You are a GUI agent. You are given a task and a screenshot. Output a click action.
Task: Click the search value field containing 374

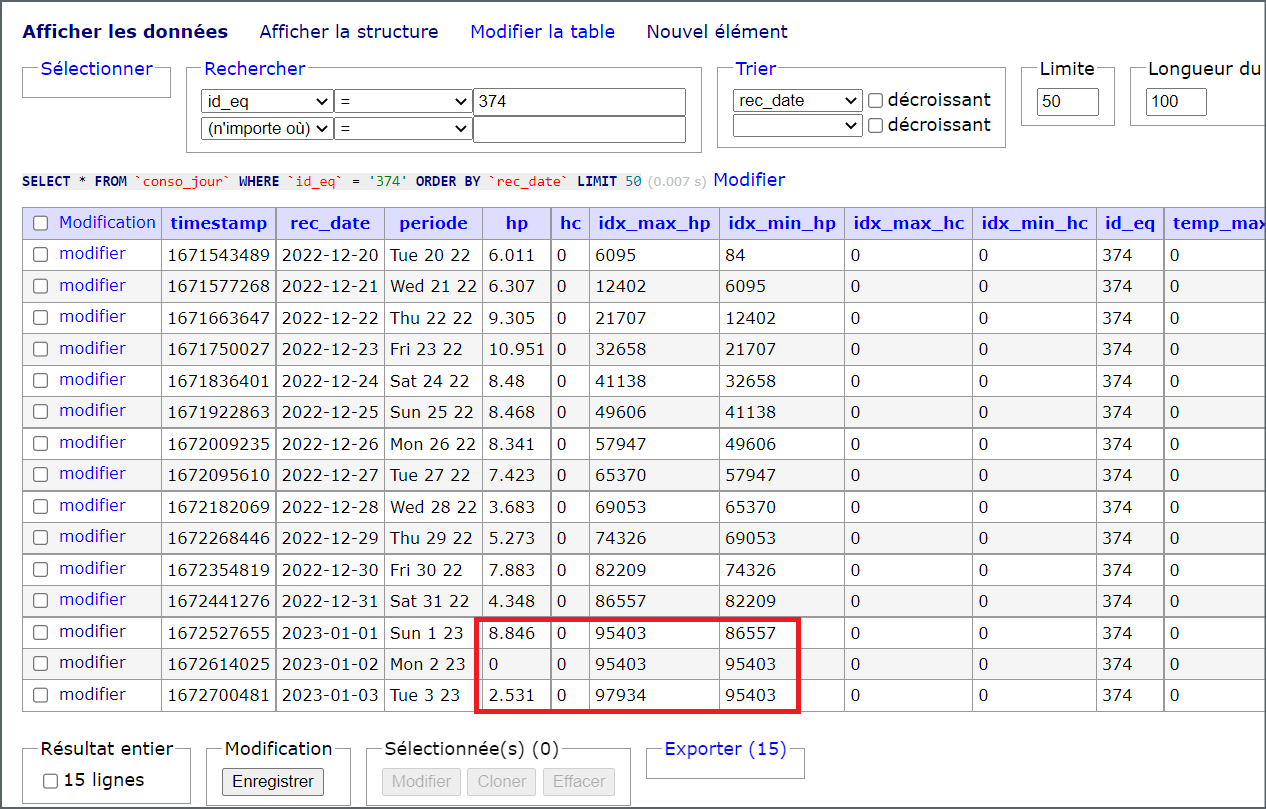[x=579, y=102]
